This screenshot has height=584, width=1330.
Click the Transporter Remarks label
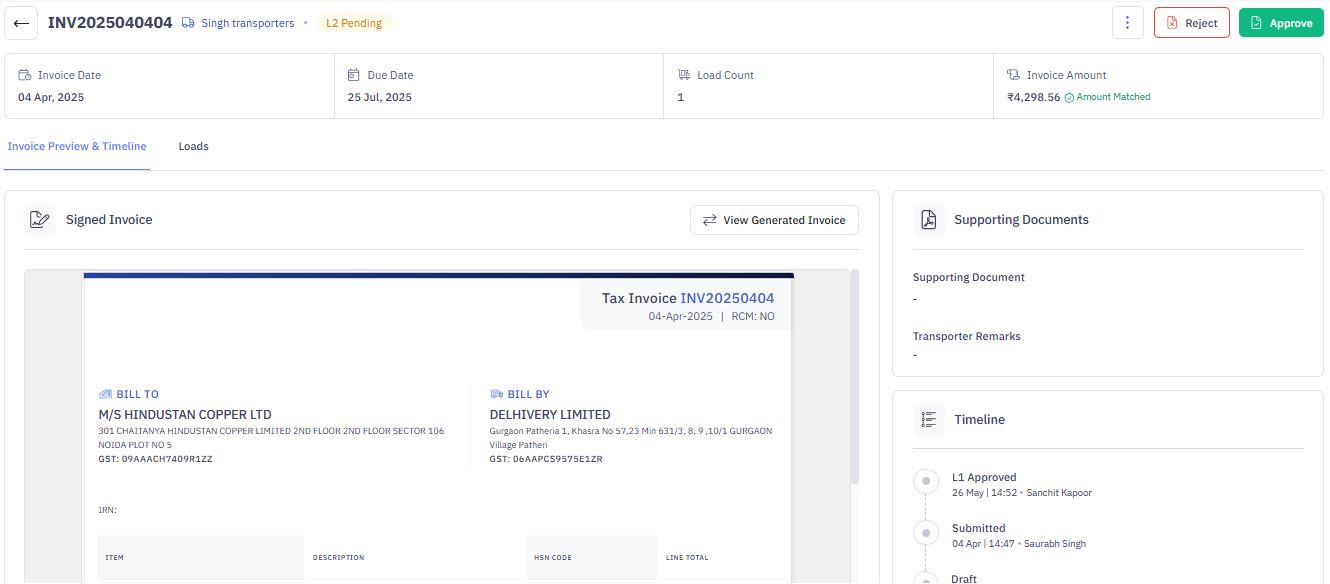pos(967,337)
